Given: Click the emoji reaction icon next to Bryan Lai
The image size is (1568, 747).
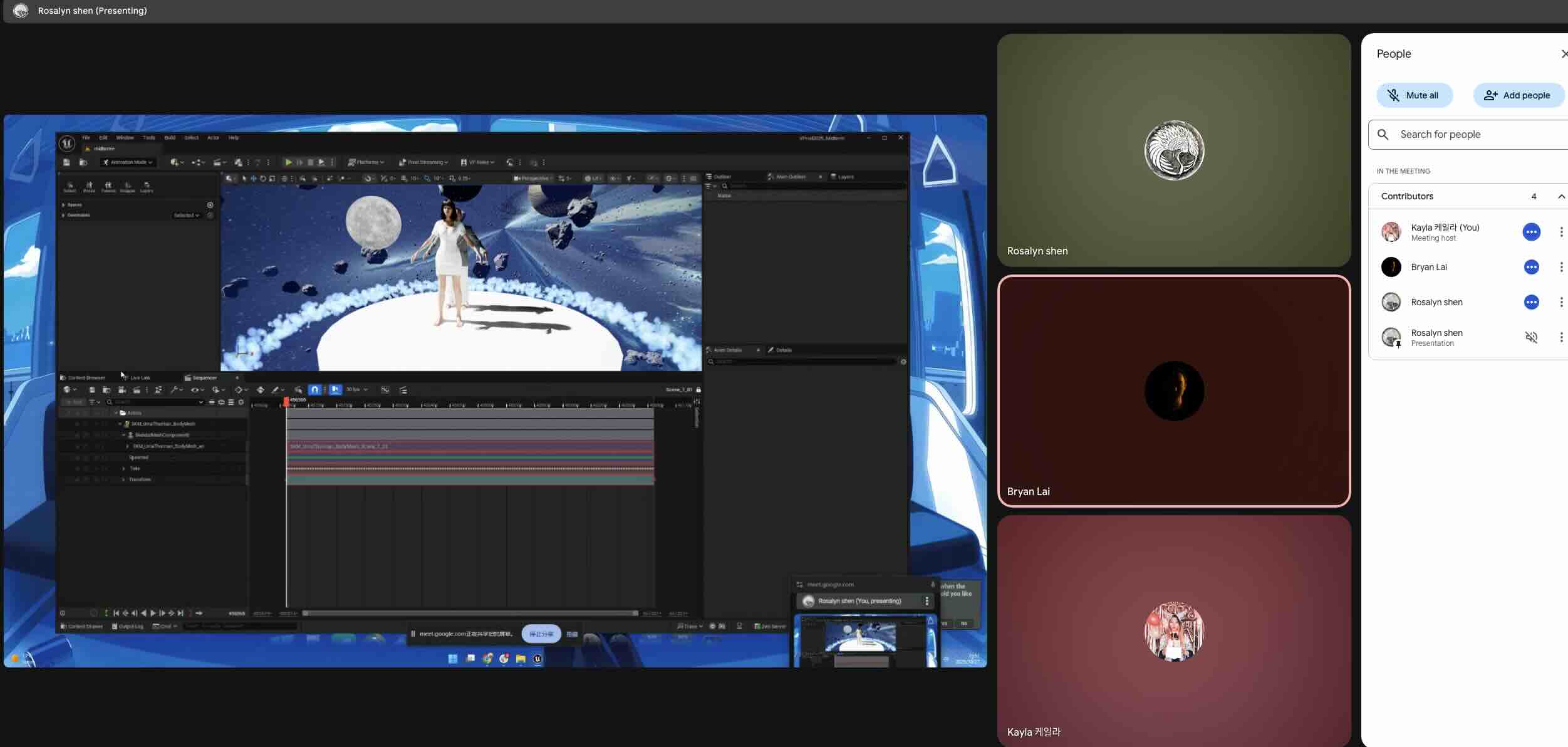Looking at the screenshot, I should click(x=1532, y=267).
